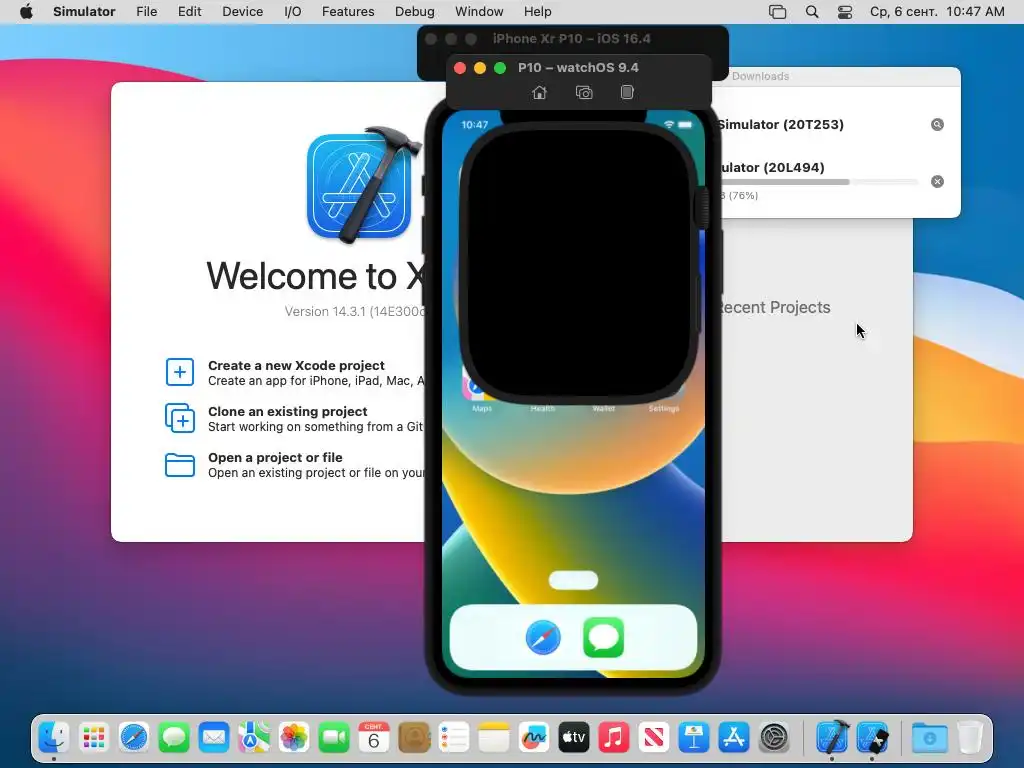Open Photos from the Dock

pos(294,738)
